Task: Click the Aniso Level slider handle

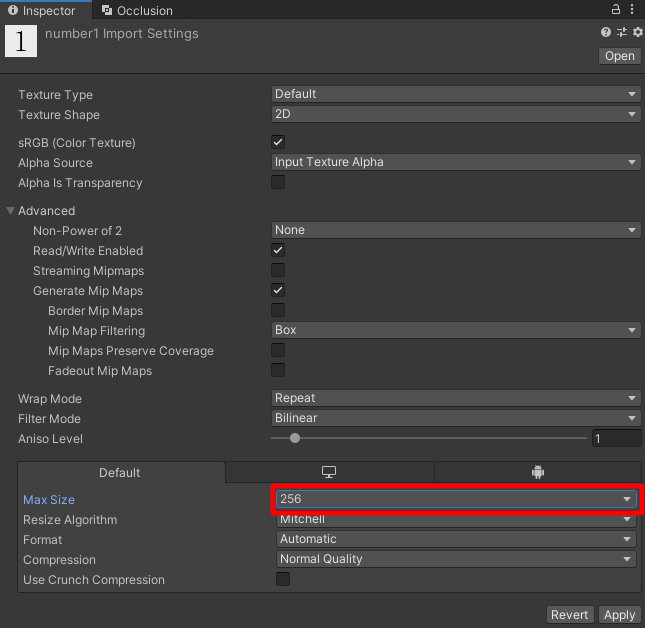Action: click(294, 438)
